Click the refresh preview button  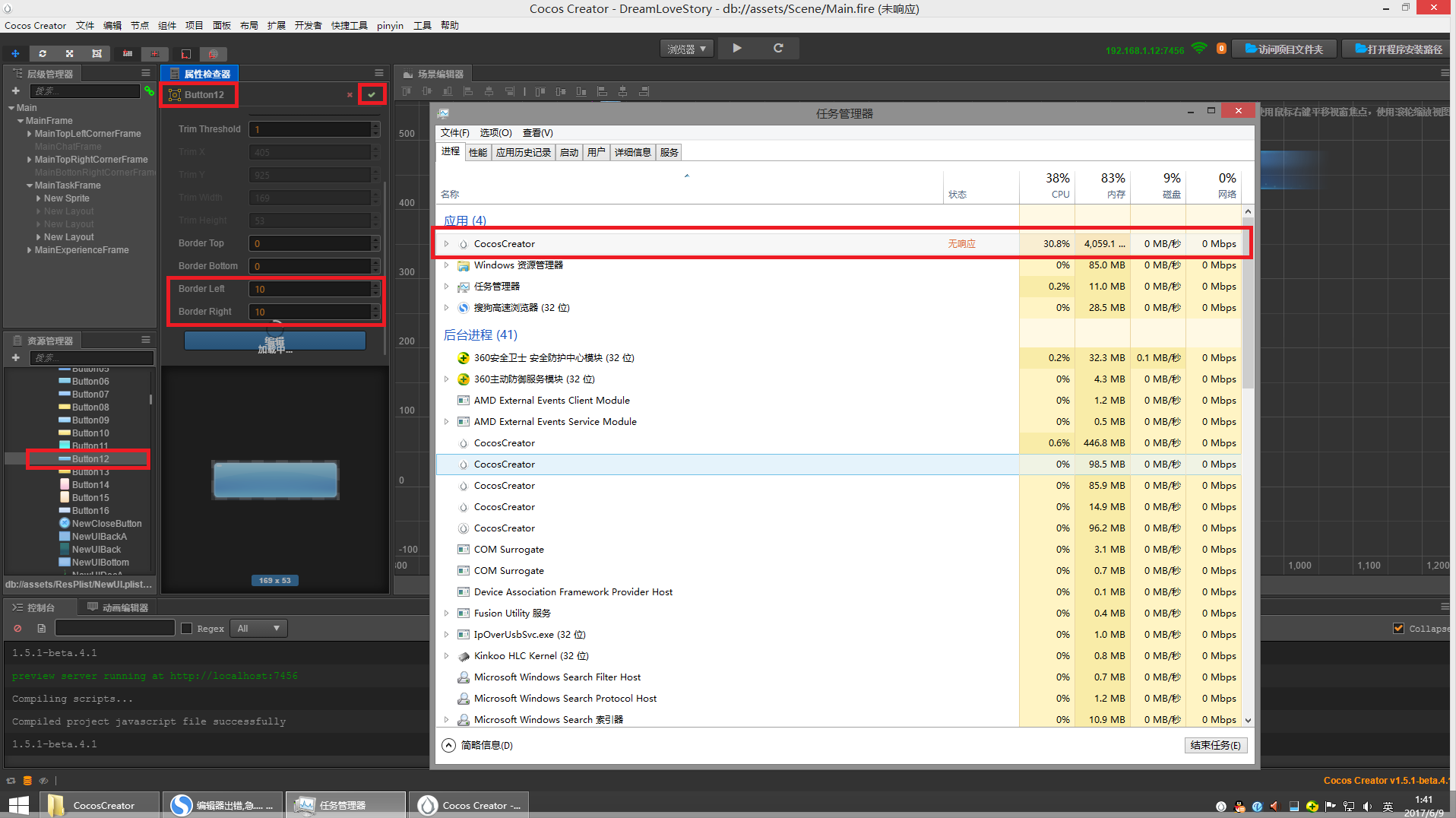point(778,48)
